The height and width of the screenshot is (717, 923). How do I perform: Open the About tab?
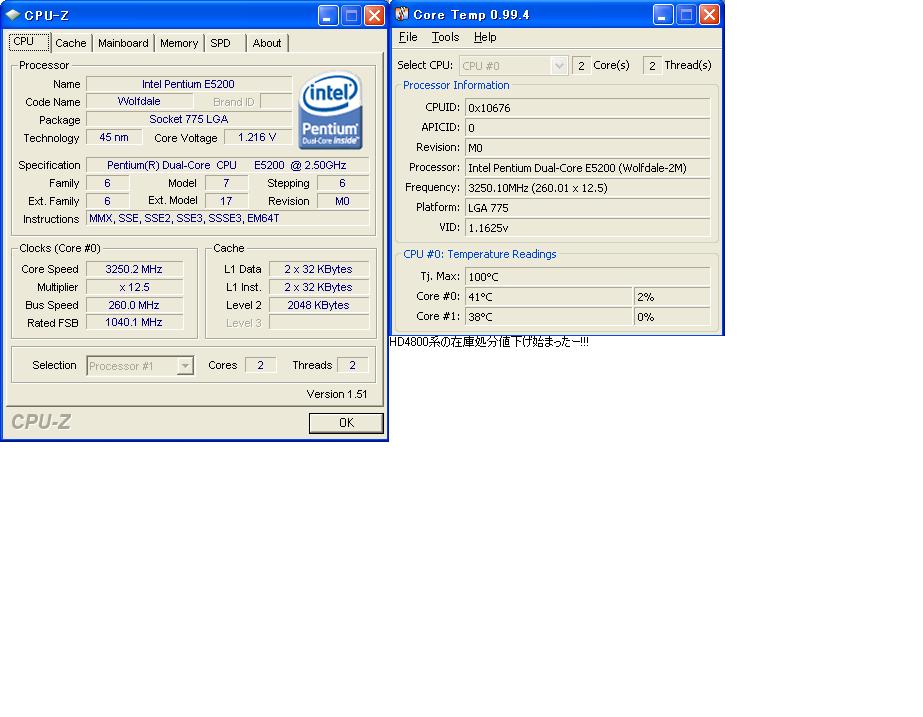[x=267, y=43]
